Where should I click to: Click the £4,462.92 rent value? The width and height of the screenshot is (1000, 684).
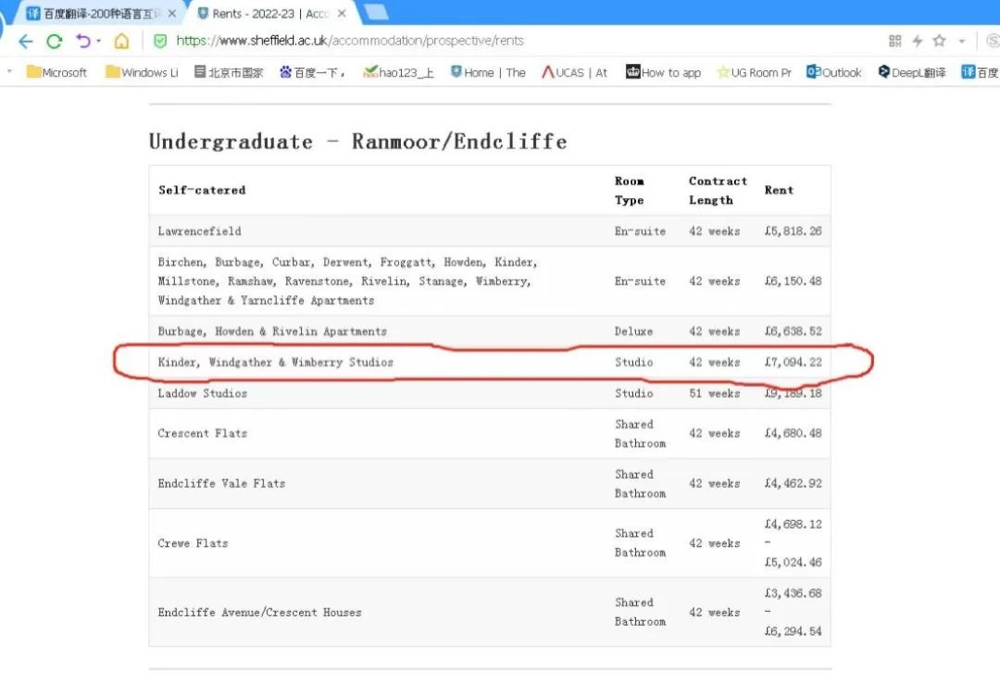793,484
